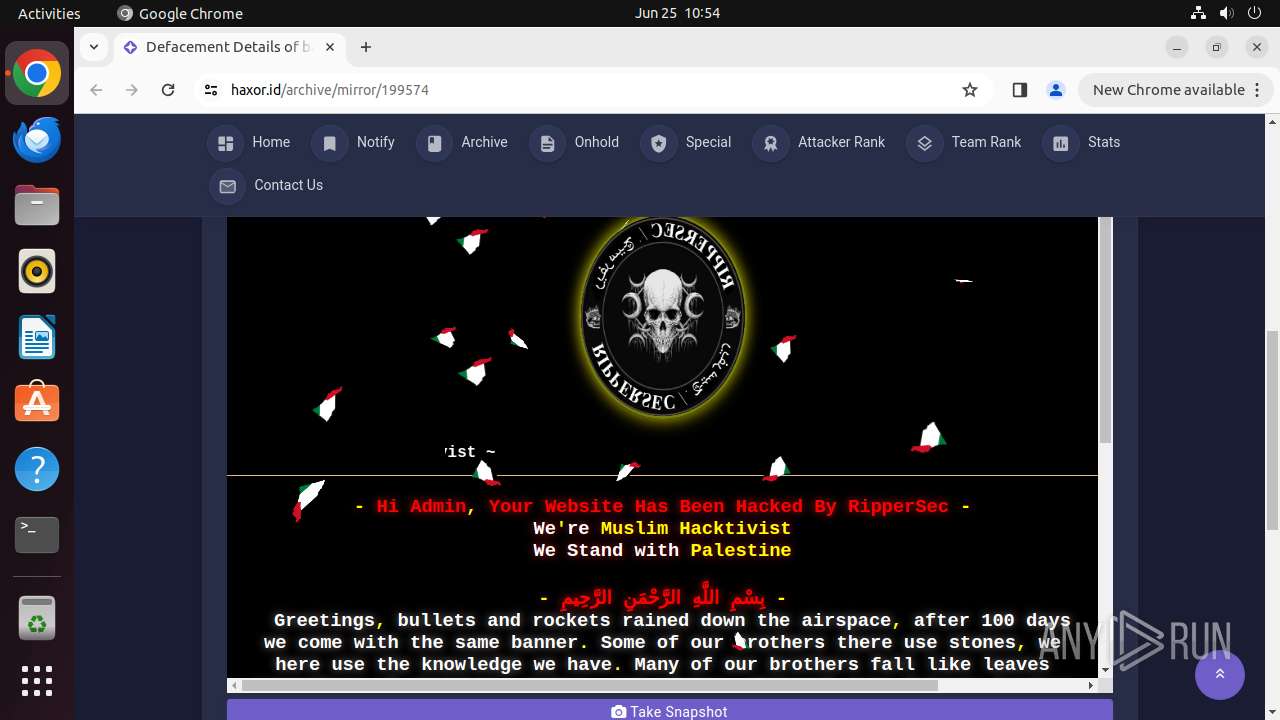Open Trash from the dock
The width and height of the screenshot is (1280, 720).
point(37,618)
